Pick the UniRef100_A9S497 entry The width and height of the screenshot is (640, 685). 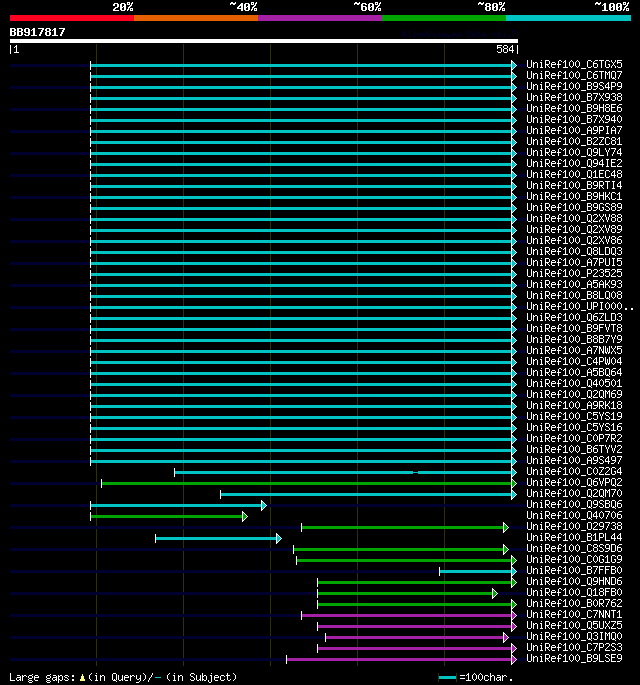[574, 460]
